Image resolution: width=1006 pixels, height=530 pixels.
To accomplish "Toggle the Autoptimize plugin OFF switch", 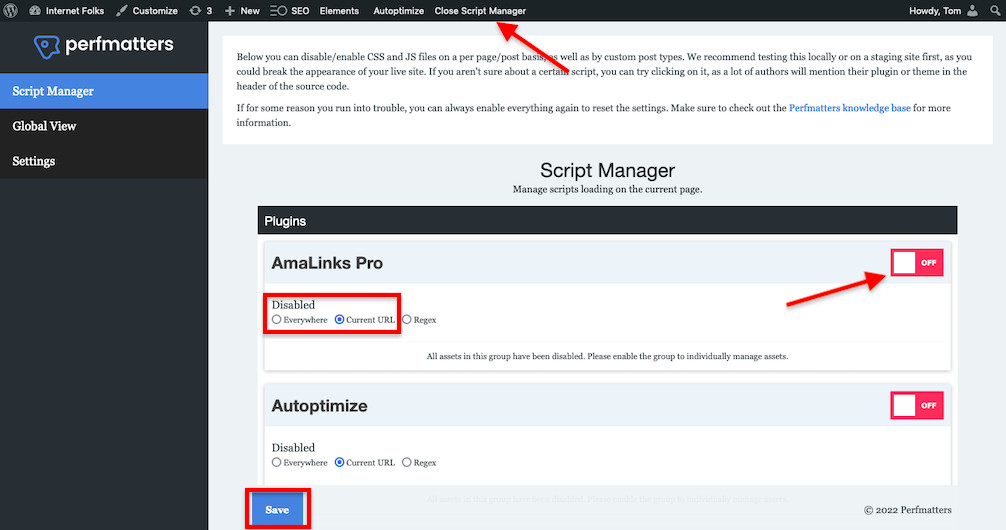I will click(916, 405).
